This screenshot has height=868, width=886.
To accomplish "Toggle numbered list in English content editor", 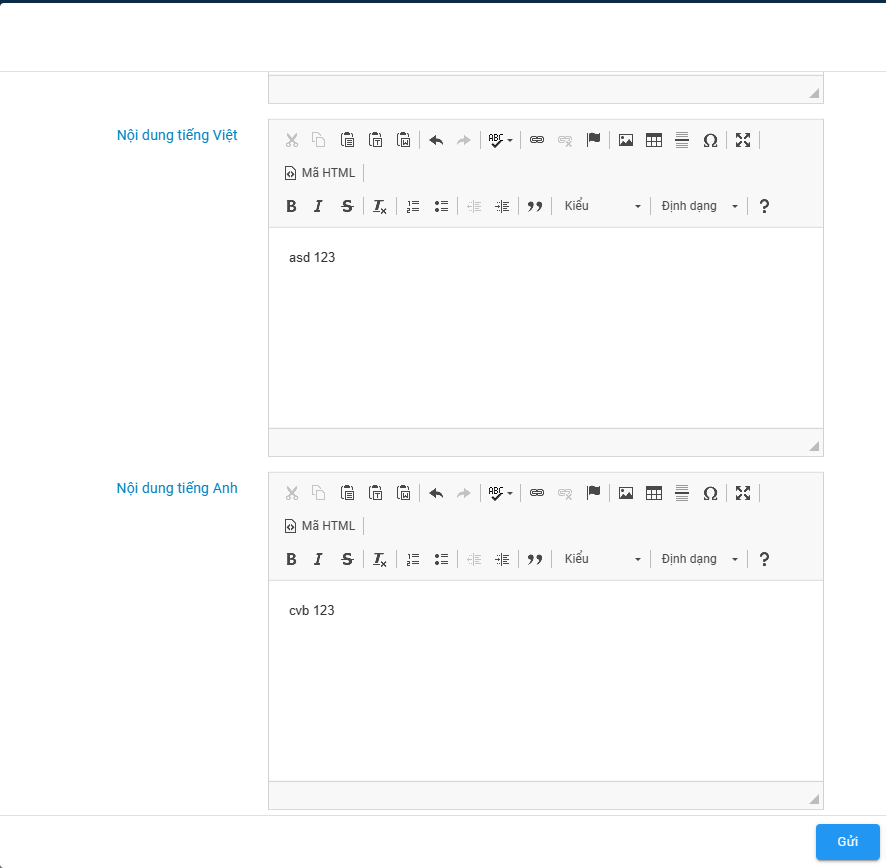I will coord(413,559).
